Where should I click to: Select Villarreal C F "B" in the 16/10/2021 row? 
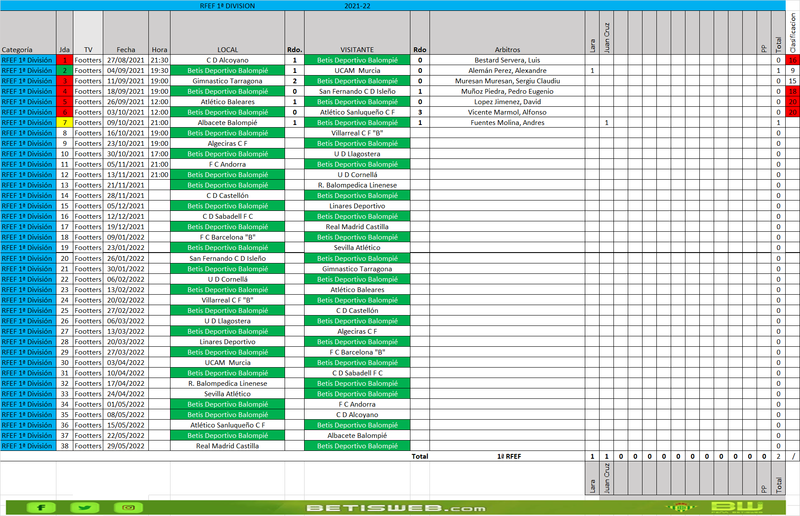pos(357,133)
